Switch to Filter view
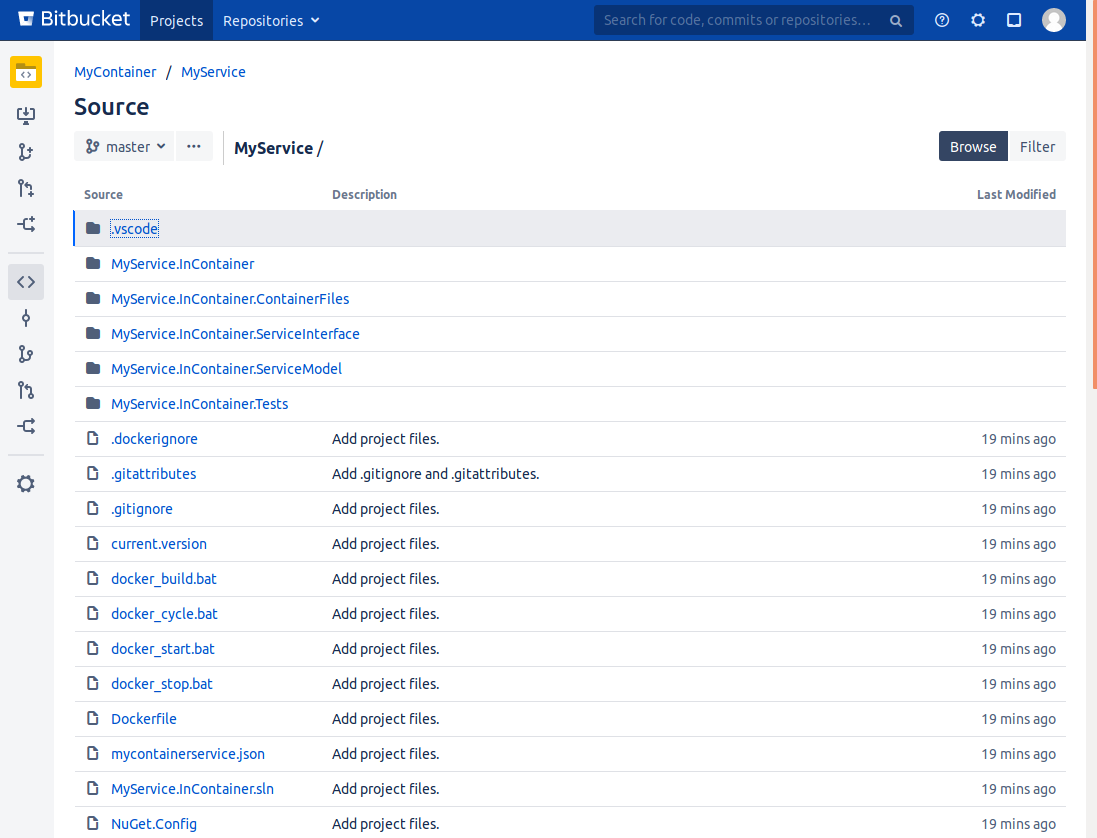This screenshot has width=1097, height=838. [x=1037, y=146]
